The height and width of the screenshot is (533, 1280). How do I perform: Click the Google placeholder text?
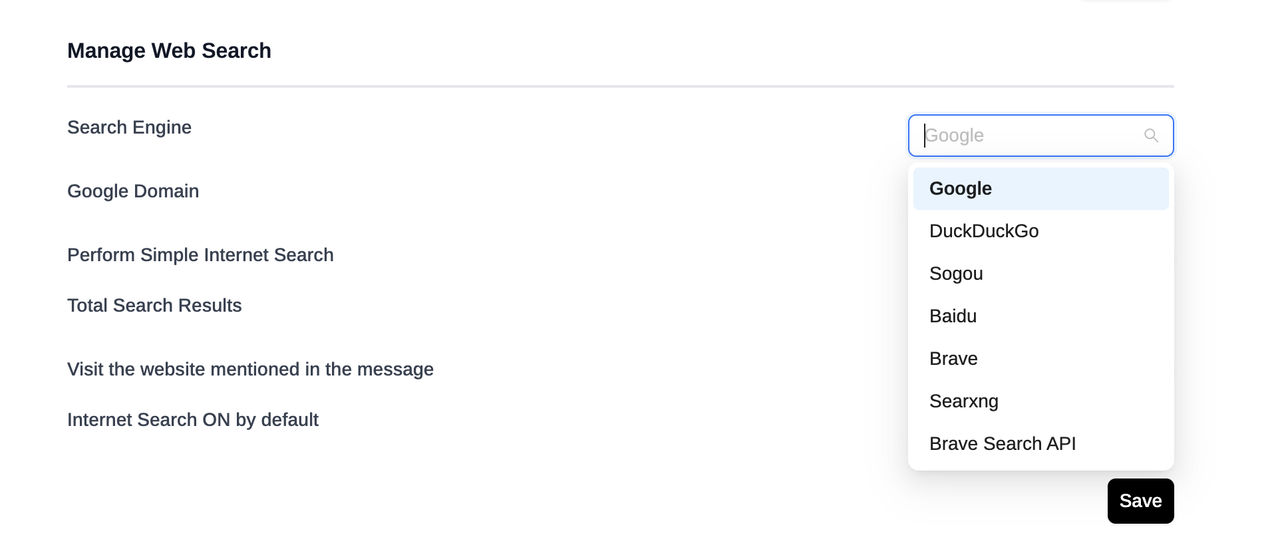click(956, 136)
